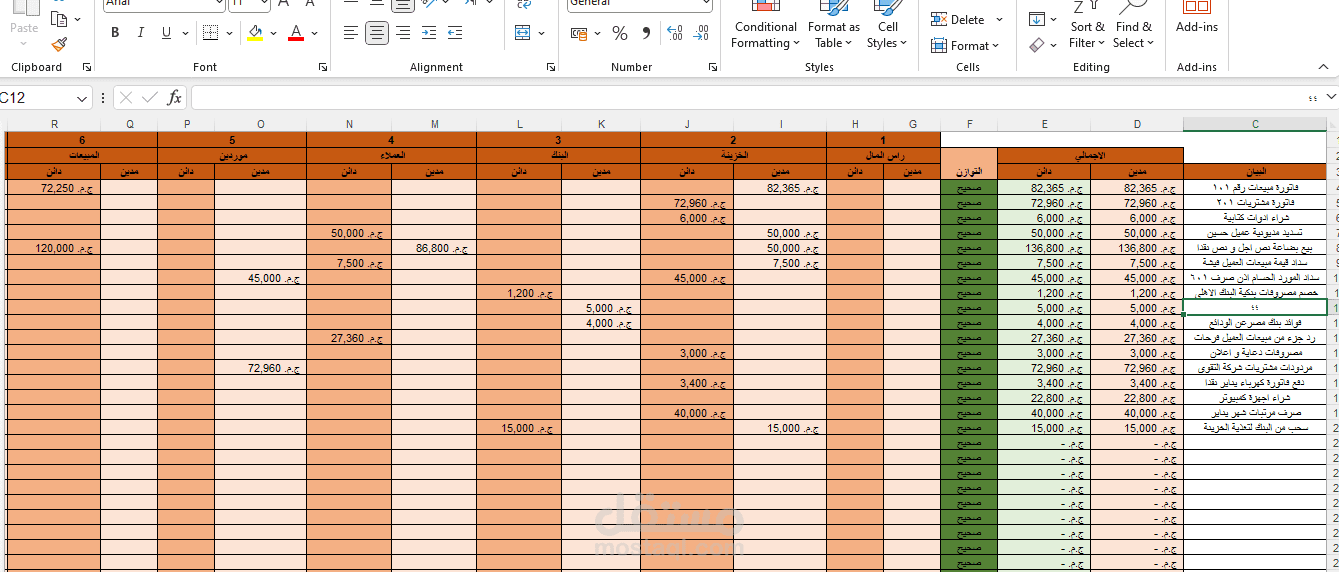
Task: Open the Underline style dropdown arrow
Action: coord(184,33)
